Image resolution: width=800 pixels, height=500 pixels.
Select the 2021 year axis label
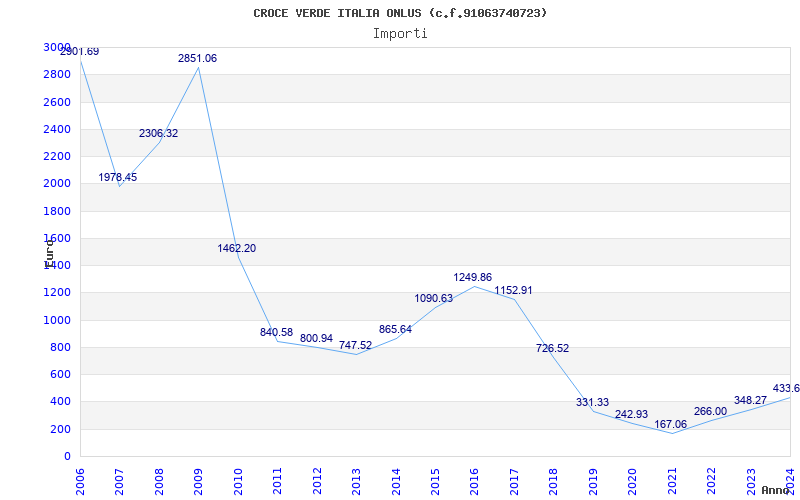[x=672, y=481]
